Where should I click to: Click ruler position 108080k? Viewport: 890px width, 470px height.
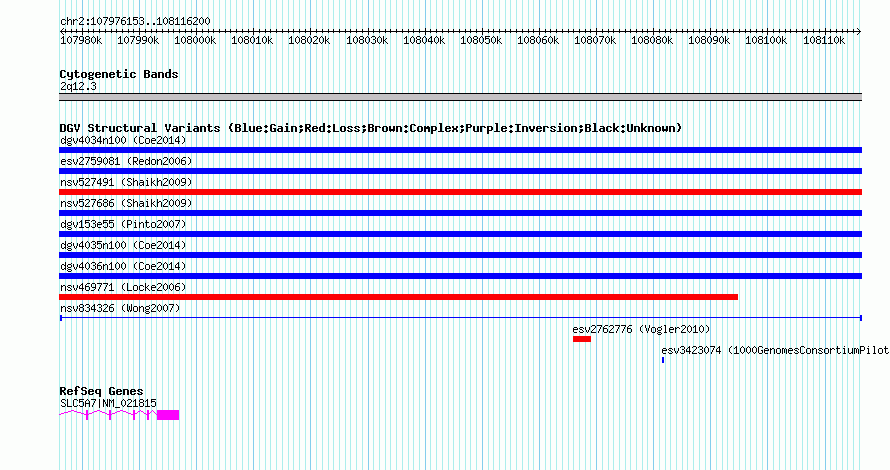click(652, 41)
